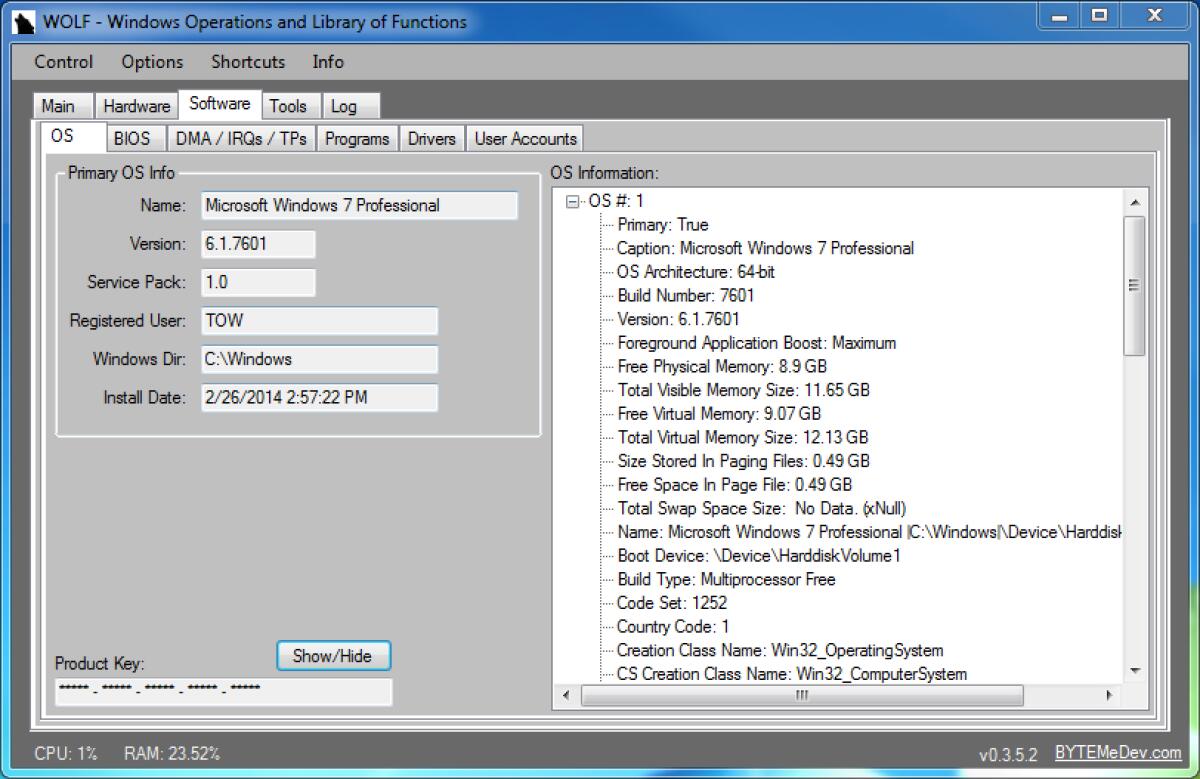The image size is (1200, 779).
Task: Toggle the Product Key Show/Hide button
Action: 332,656
